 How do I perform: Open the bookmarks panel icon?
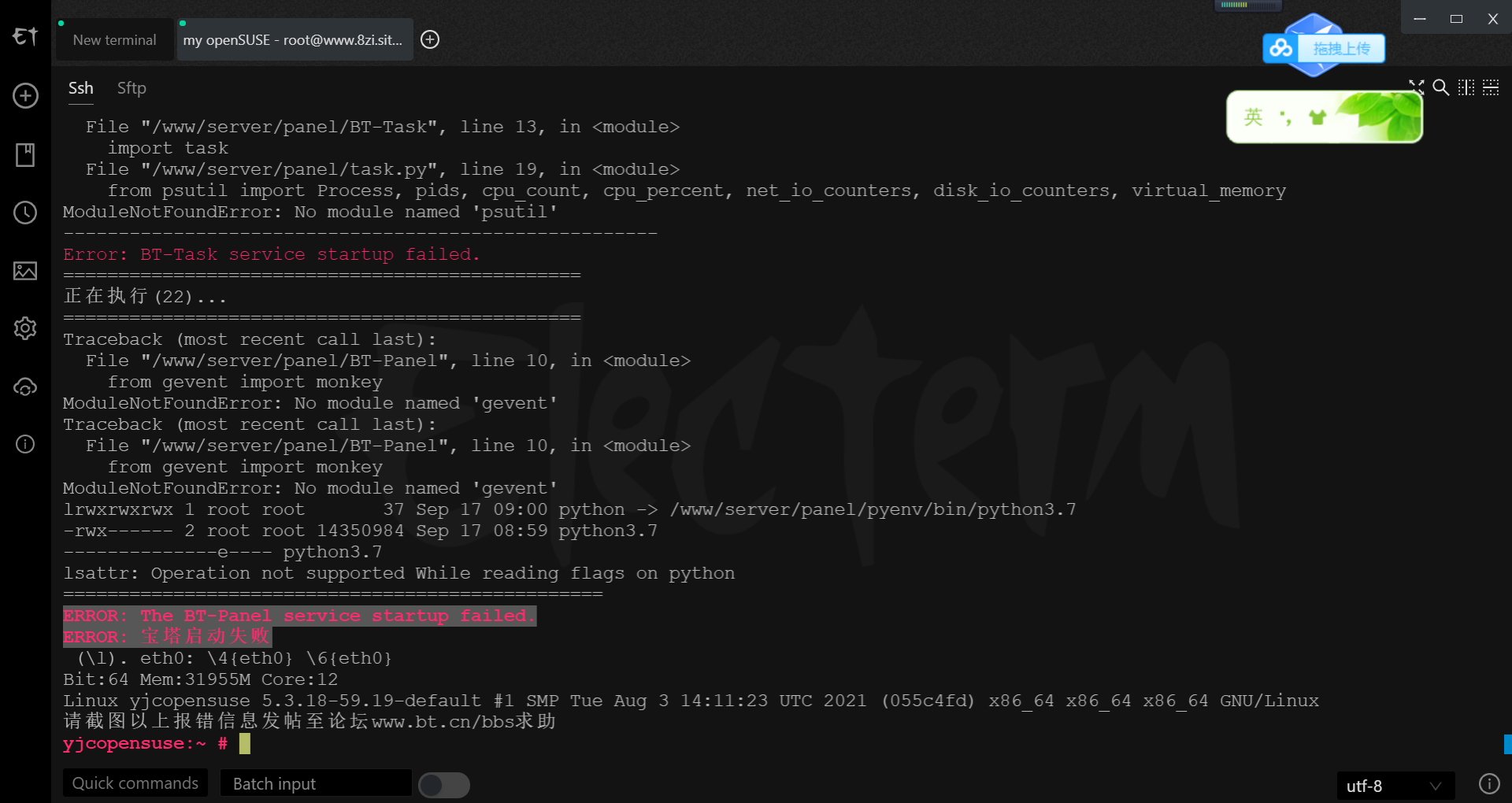click(25, 154)
